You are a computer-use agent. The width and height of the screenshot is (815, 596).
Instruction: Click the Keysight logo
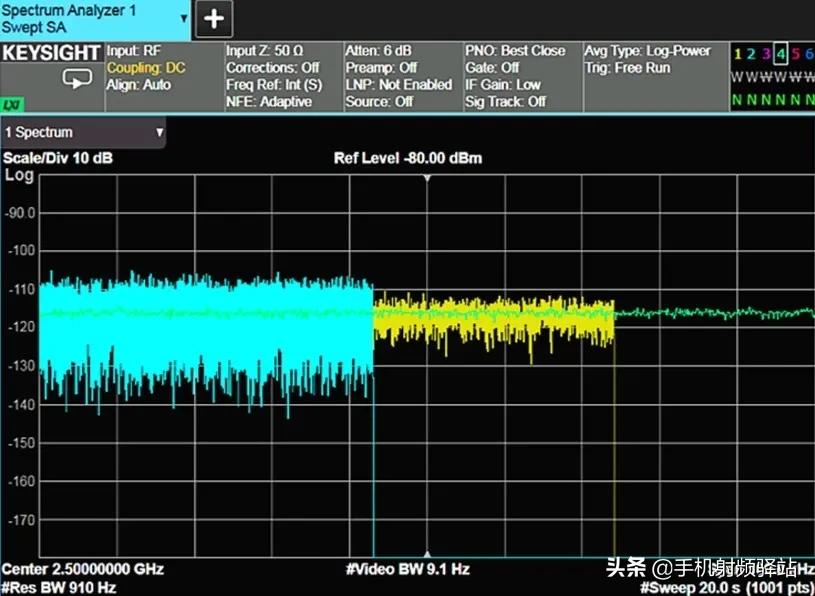[x=51, y=53]
